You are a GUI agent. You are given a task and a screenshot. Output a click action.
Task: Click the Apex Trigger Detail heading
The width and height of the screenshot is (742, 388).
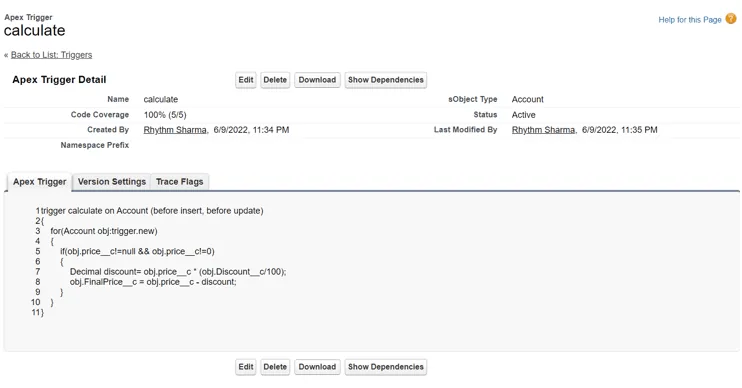59,79
